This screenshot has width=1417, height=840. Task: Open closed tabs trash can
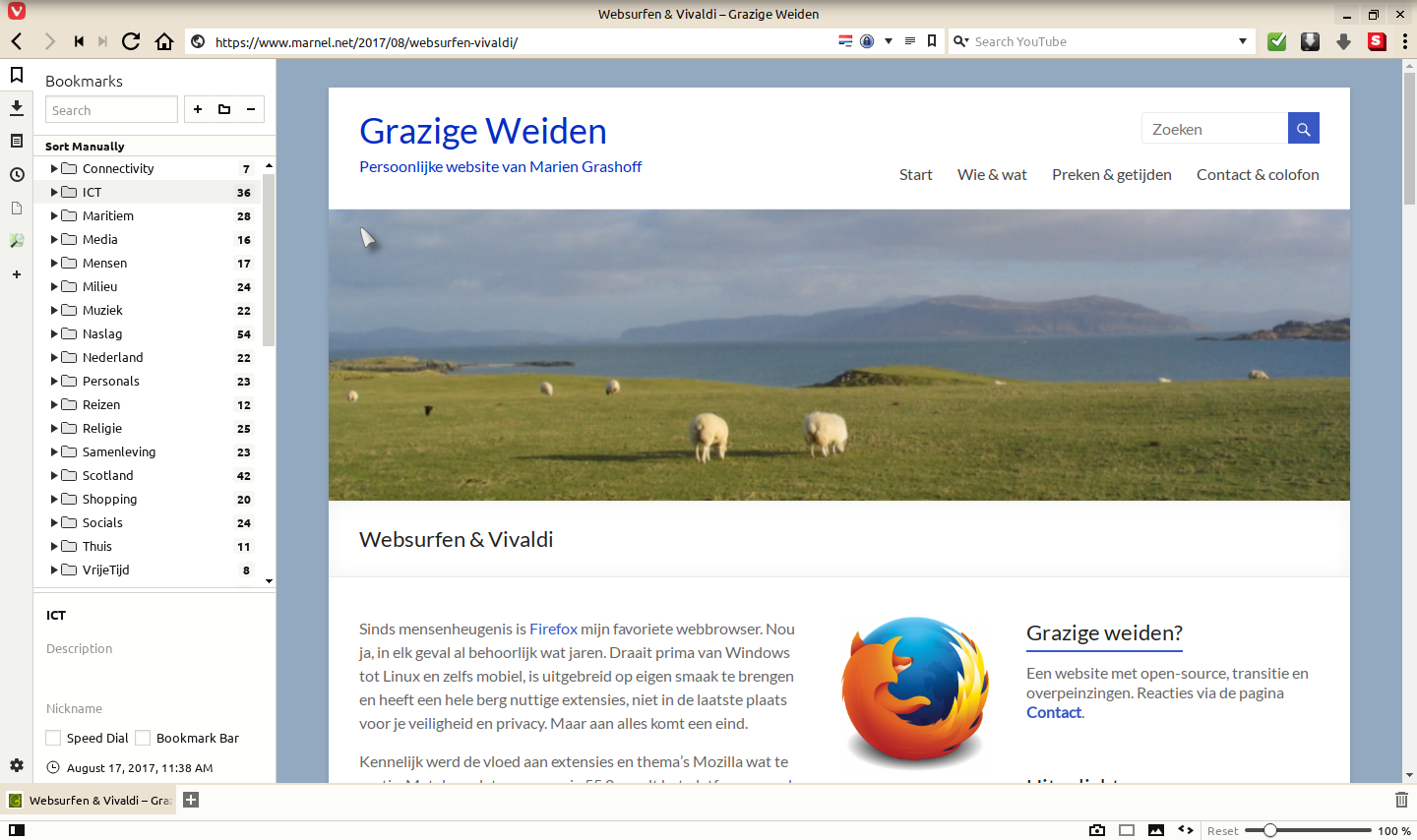click(x=1401, y=800)
